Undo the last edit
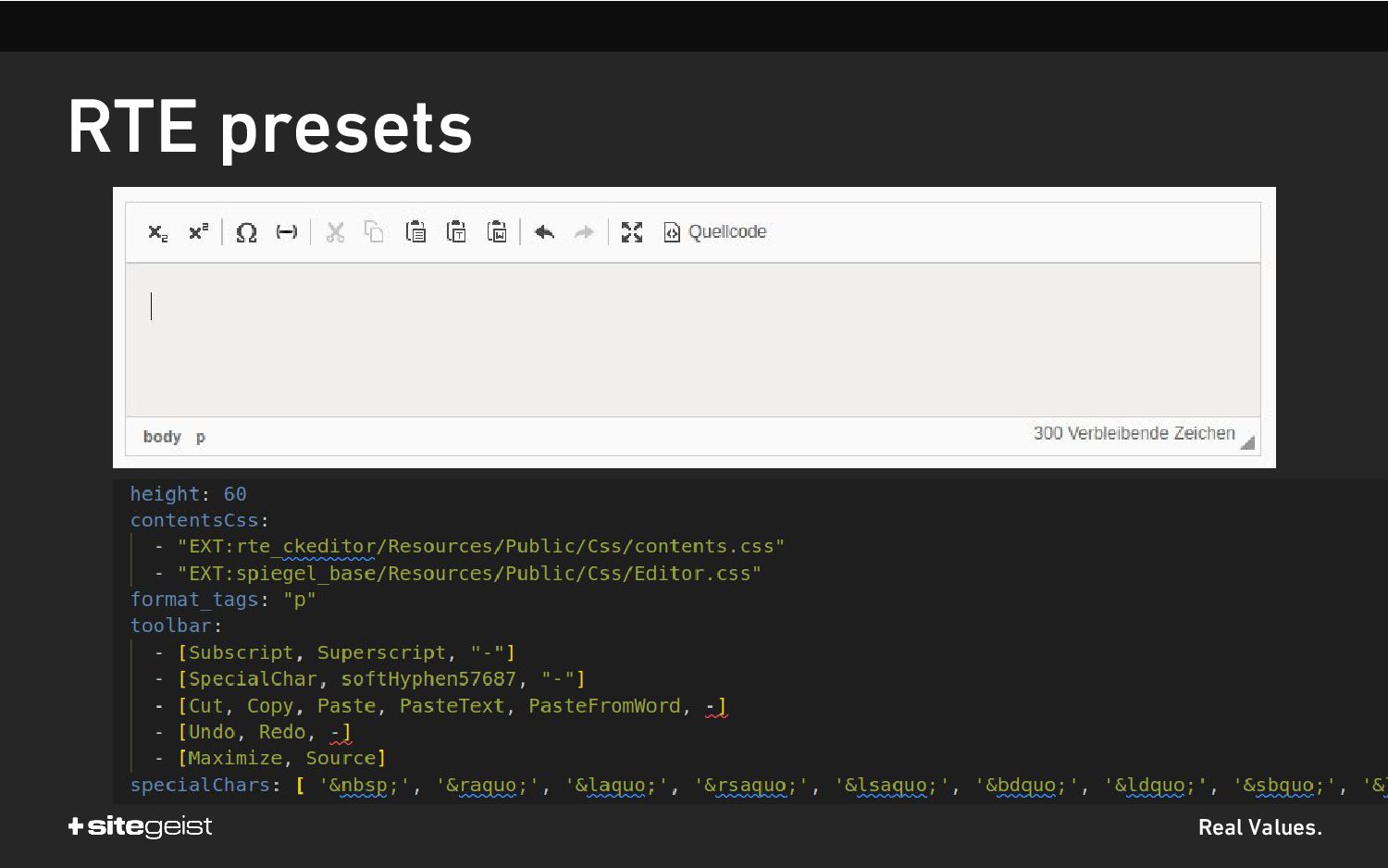This screenshot has width=1388, height=868. point(544,232)
